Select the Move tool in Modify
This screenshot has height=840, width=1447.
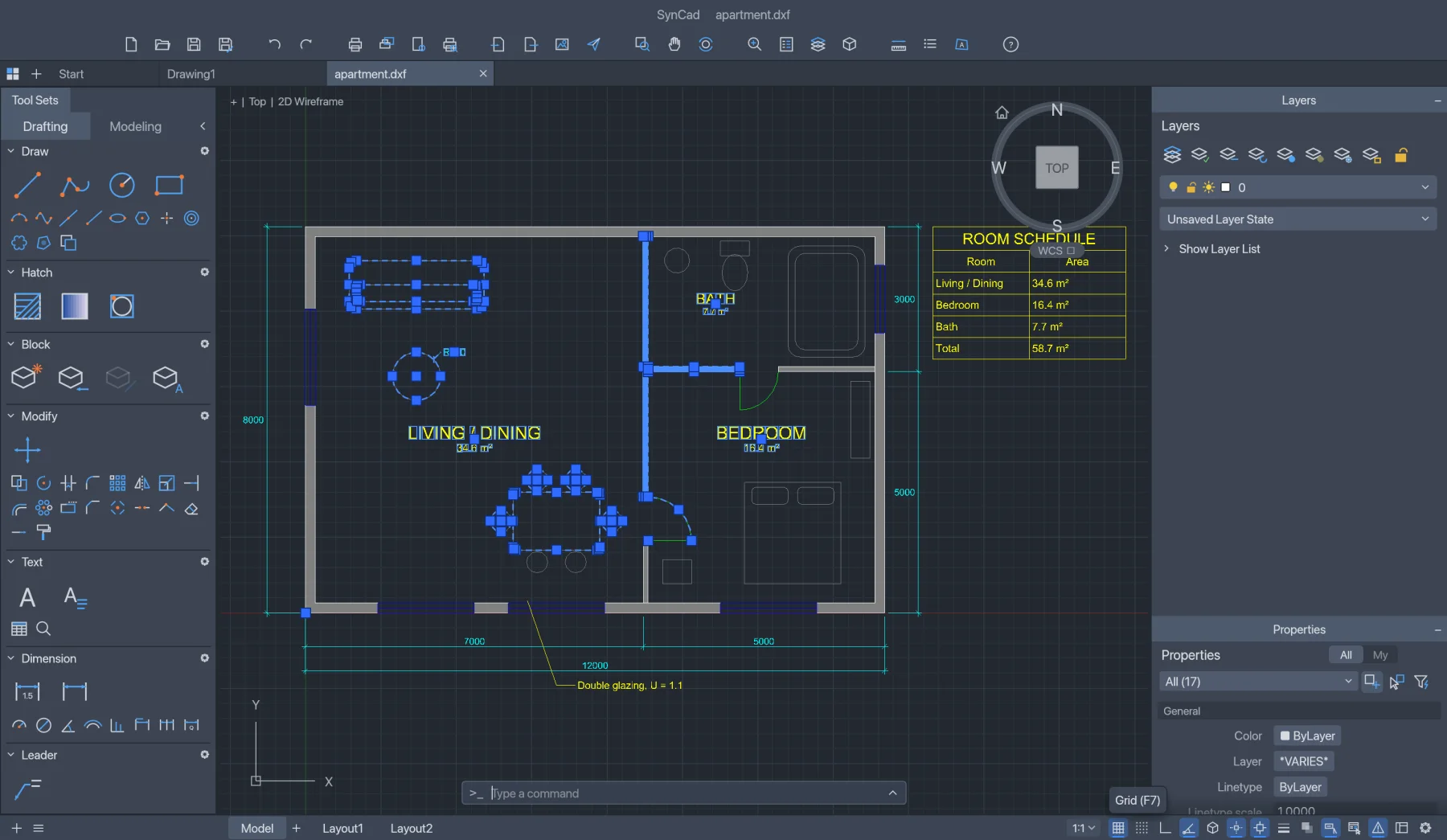(x=27, y=450)
